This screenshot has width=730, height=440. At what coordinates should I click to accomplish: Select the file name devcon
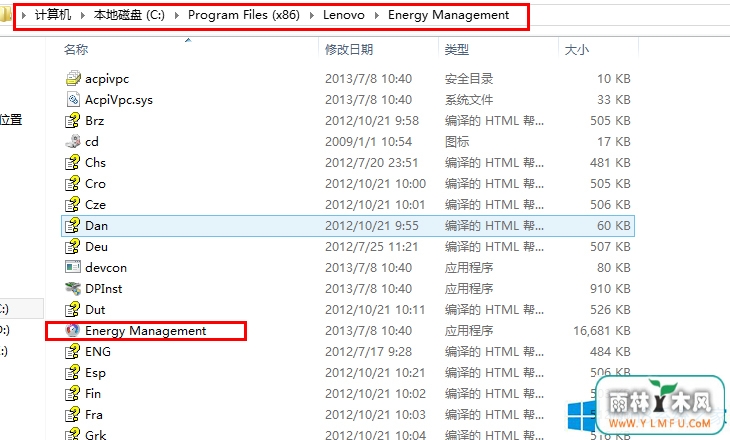pyautogui.click(x=106, y=268)
